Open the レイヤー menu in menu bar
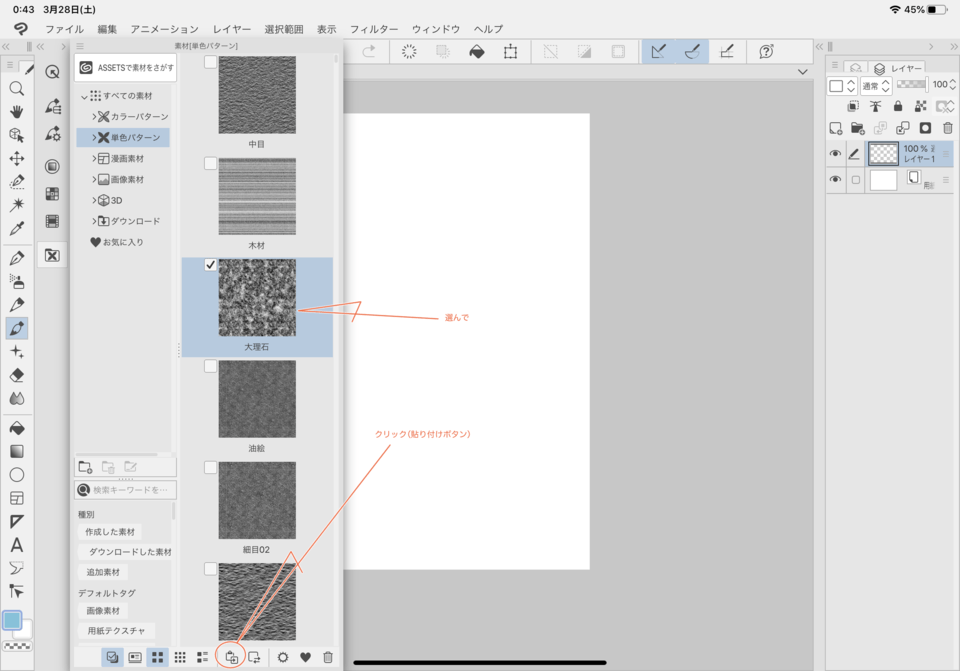Image resolution: width=960 pixels, height=671 pixels. [232, 30]
